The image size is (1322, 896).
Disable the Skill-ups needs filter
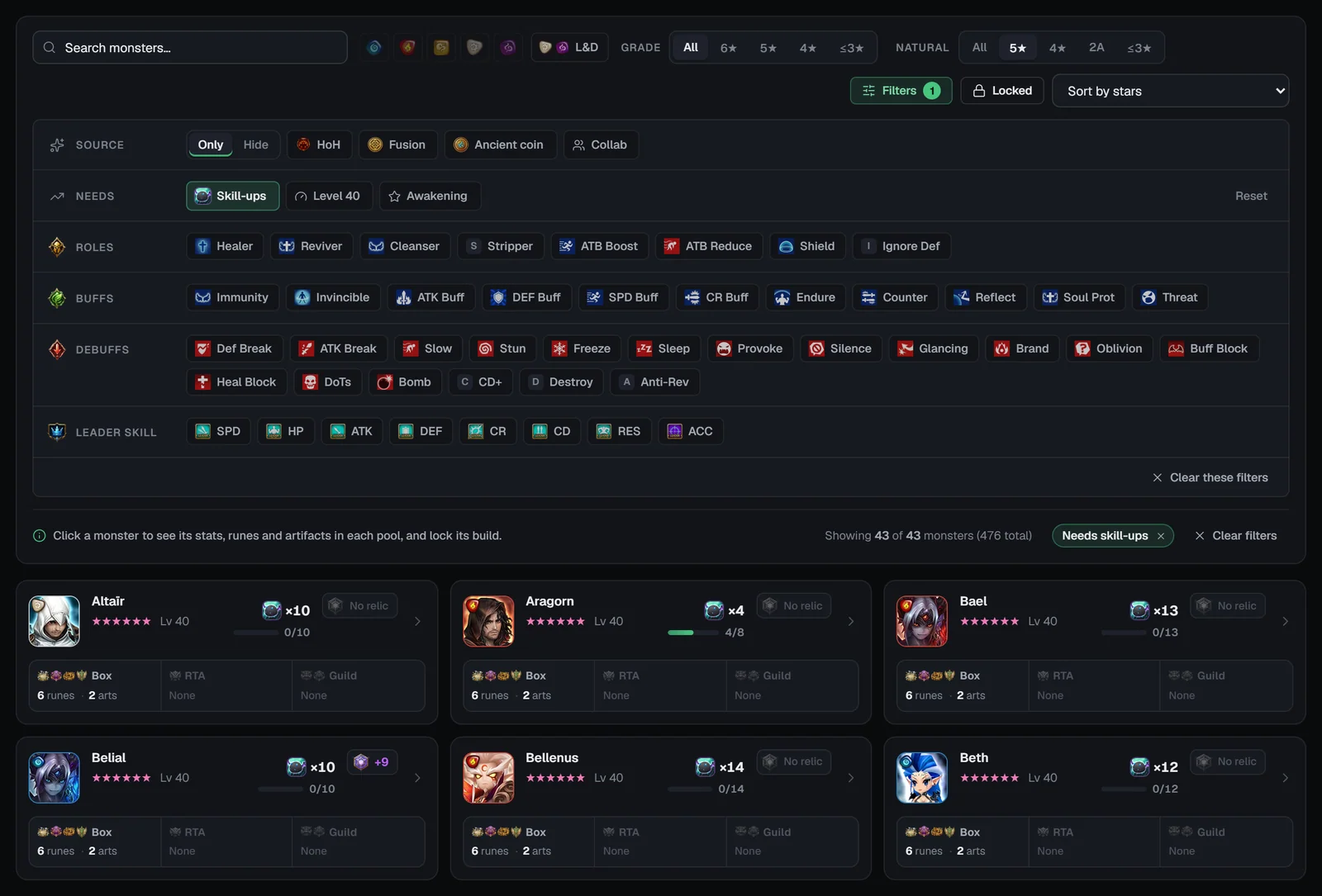pos(232,196)
